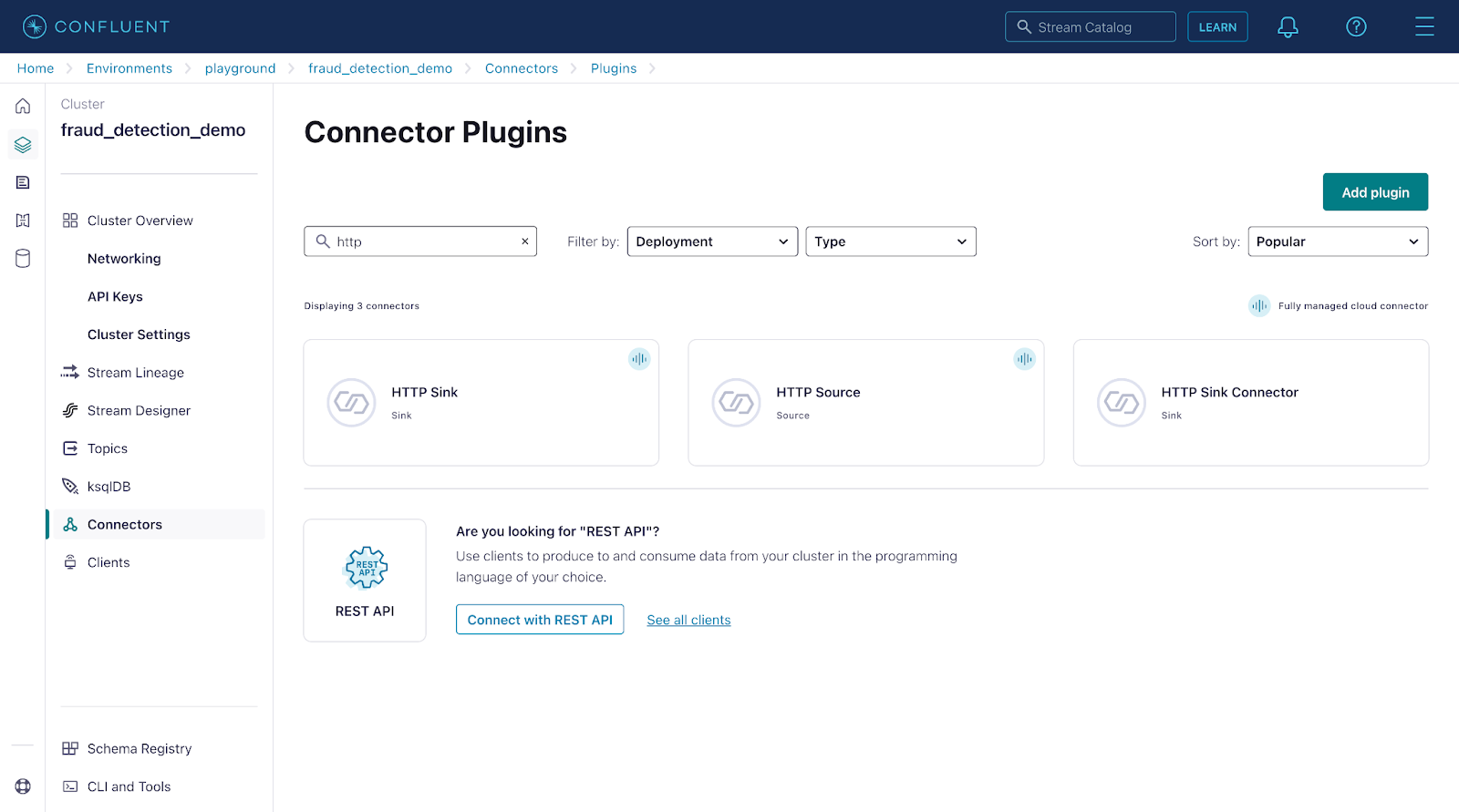Go to Clients page
Image resolution: width=1459 pixels, height=812 pixels.
click(109, 562)
